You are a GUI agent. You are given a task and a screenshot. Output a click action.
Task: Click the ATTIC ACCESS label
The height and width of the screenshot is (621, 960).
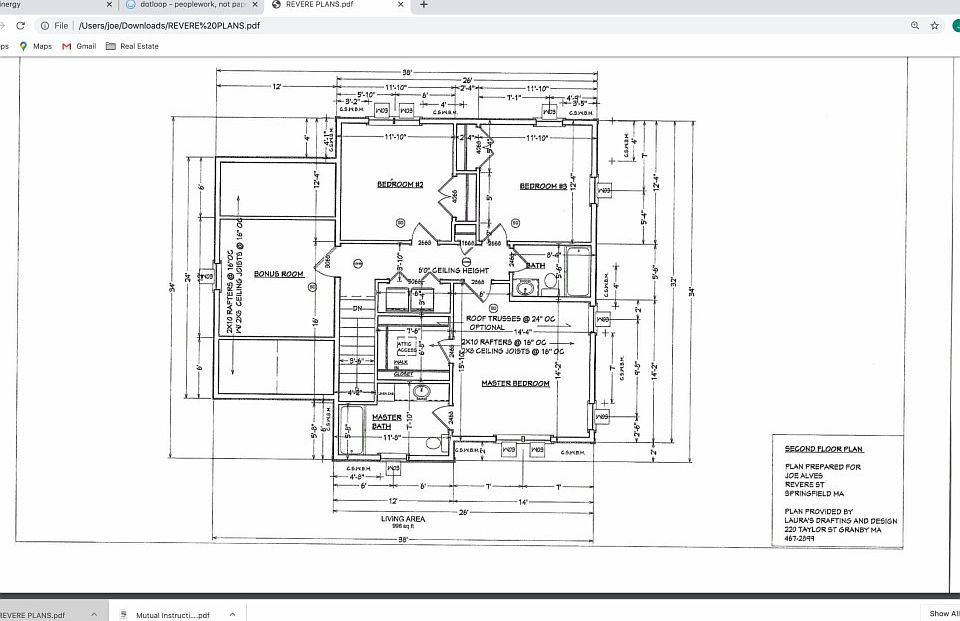[x=407, y=347]
